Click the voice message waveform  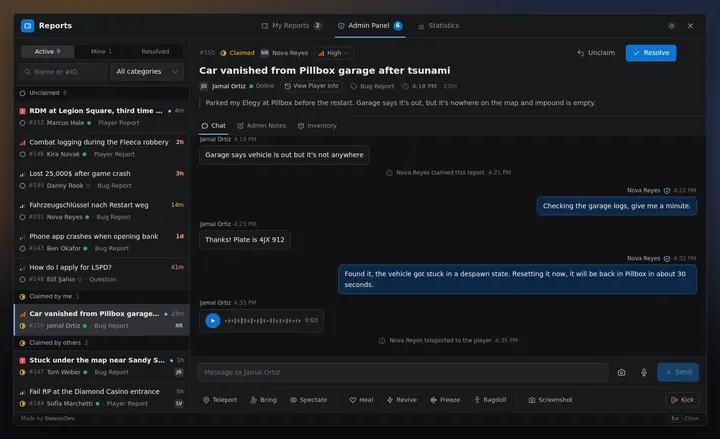[x=263, y=321]
